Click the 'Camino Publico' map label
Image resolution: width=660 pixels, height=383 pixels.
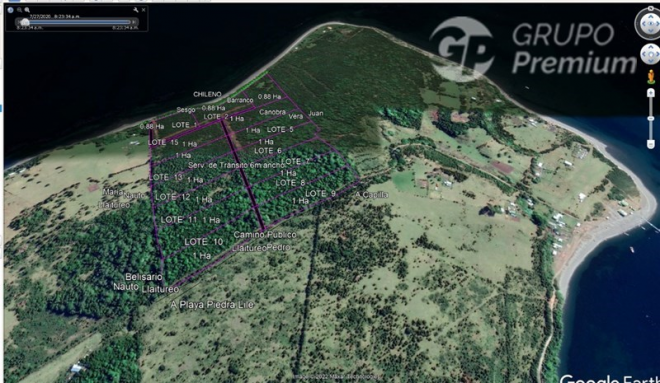coord(265,234)
